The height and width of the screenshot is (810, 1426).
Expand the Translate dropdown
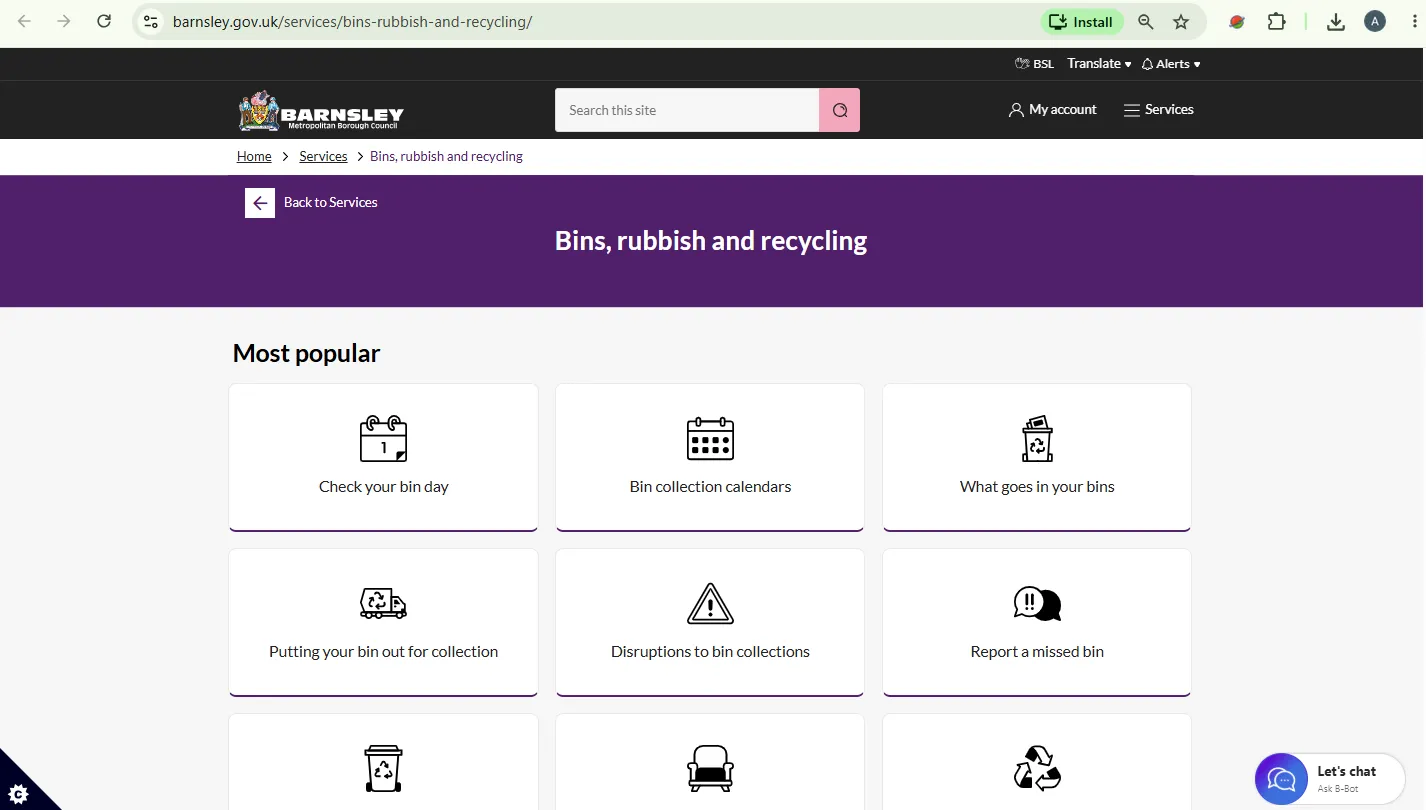coord(1099,64)
